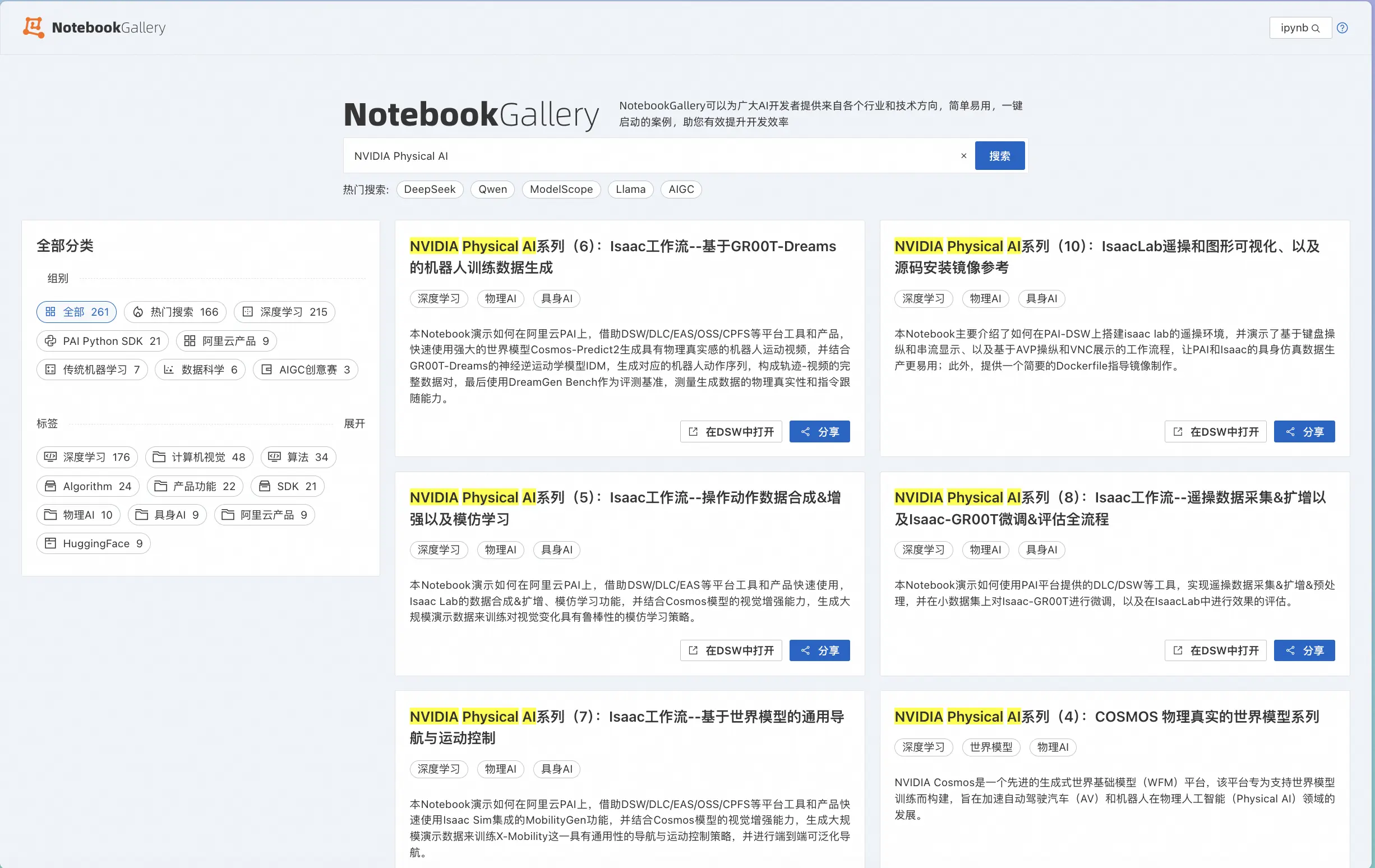
Task: Click the NotebookGallery logo icon
Action: pos(33,27)
